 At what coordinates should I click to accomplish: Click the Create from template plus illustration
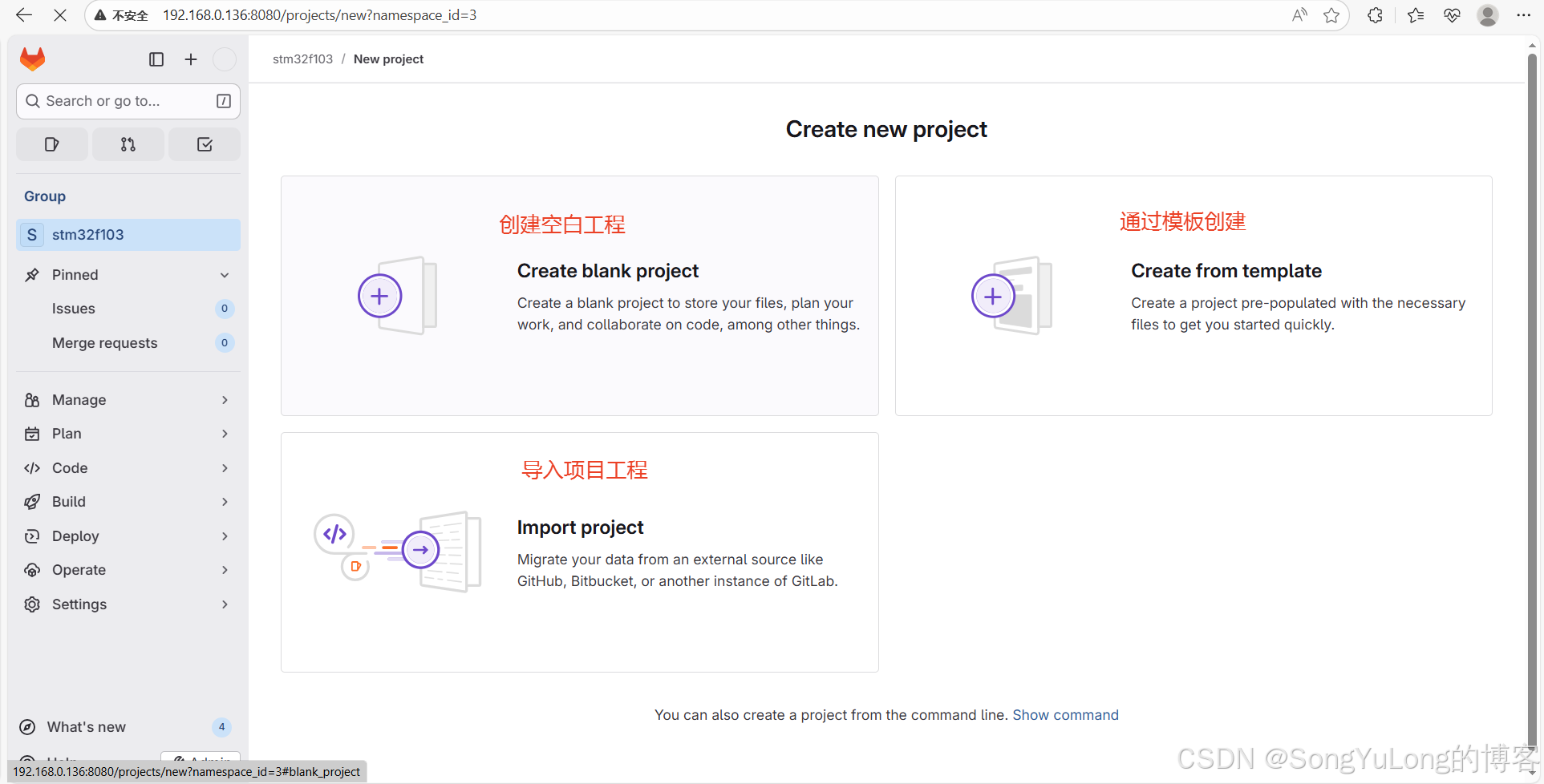[x=1011, y=296]
